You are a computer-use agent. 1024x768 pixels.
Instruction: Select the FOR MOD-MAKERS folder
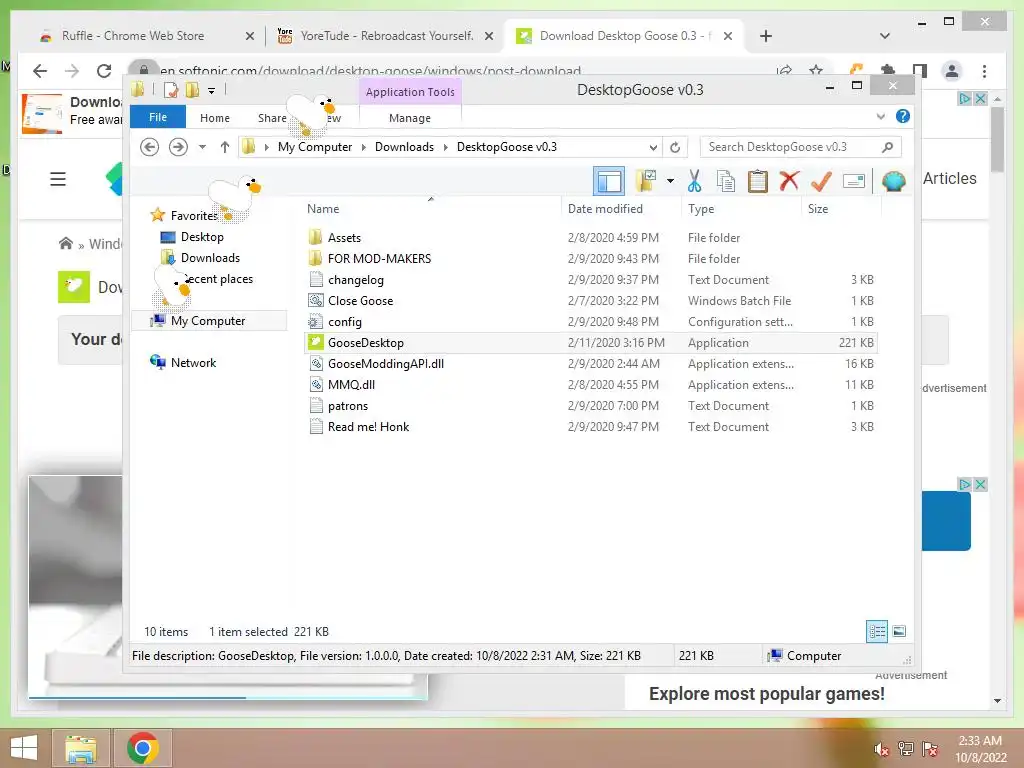click(x=379, y=259)
